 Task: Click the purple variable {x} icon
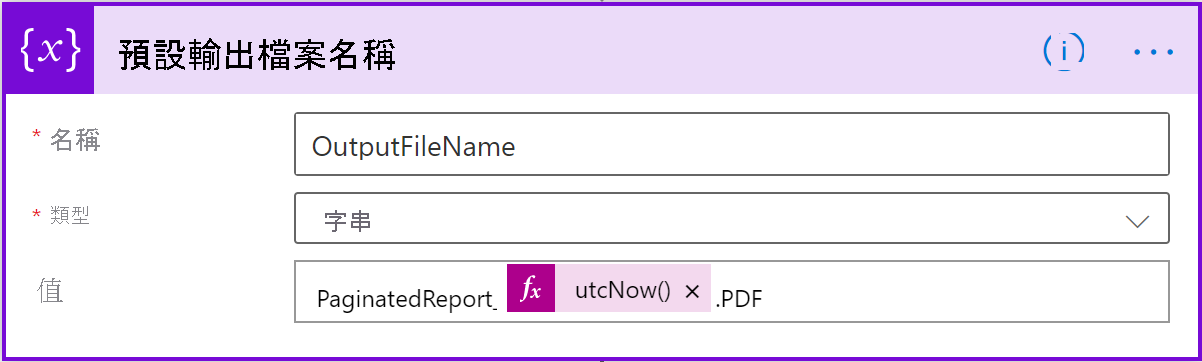50,50
